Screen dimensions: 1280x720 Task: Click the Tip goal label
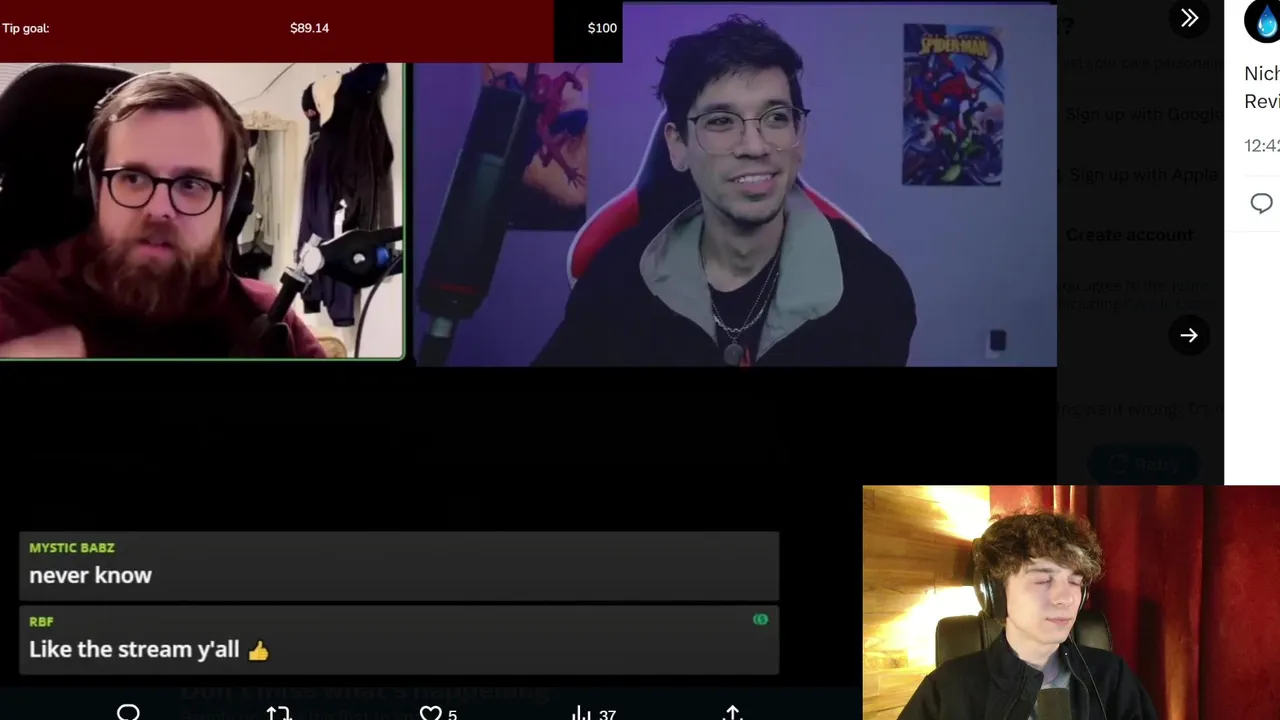click(x=25, y=28)
